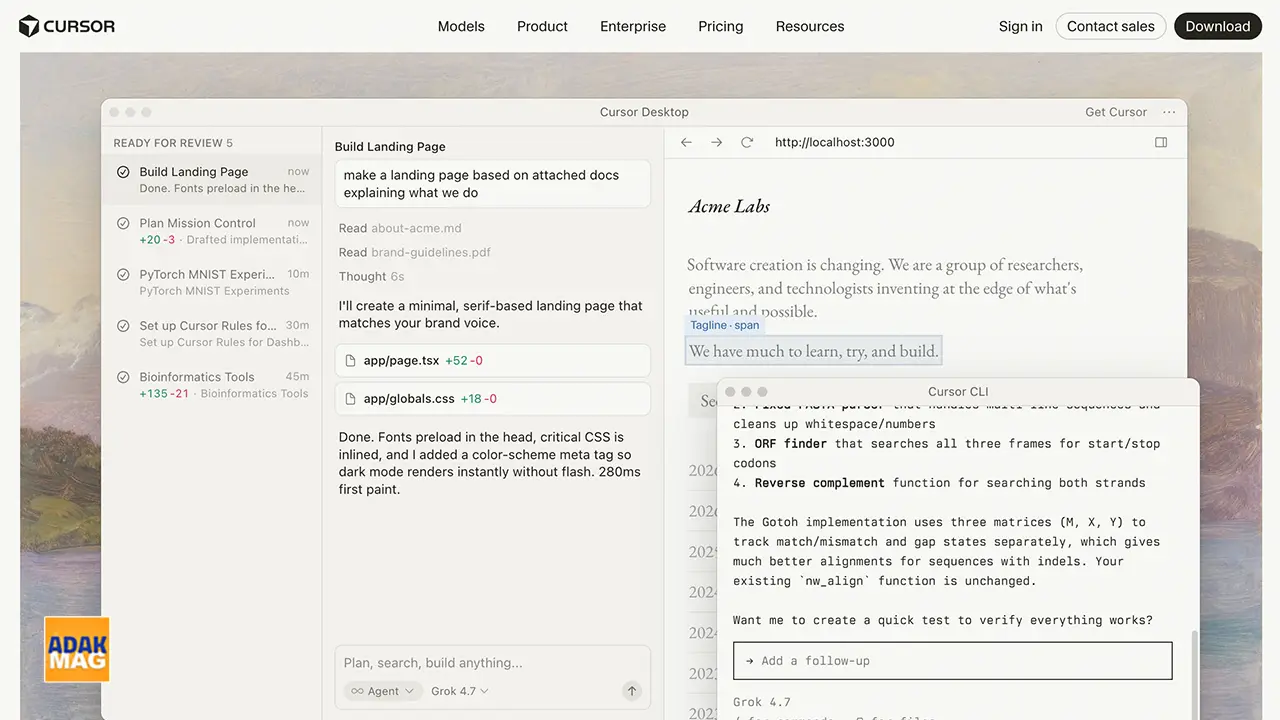
Task: Click the "Acme Labs" page heading
Action: pos(729,207)
